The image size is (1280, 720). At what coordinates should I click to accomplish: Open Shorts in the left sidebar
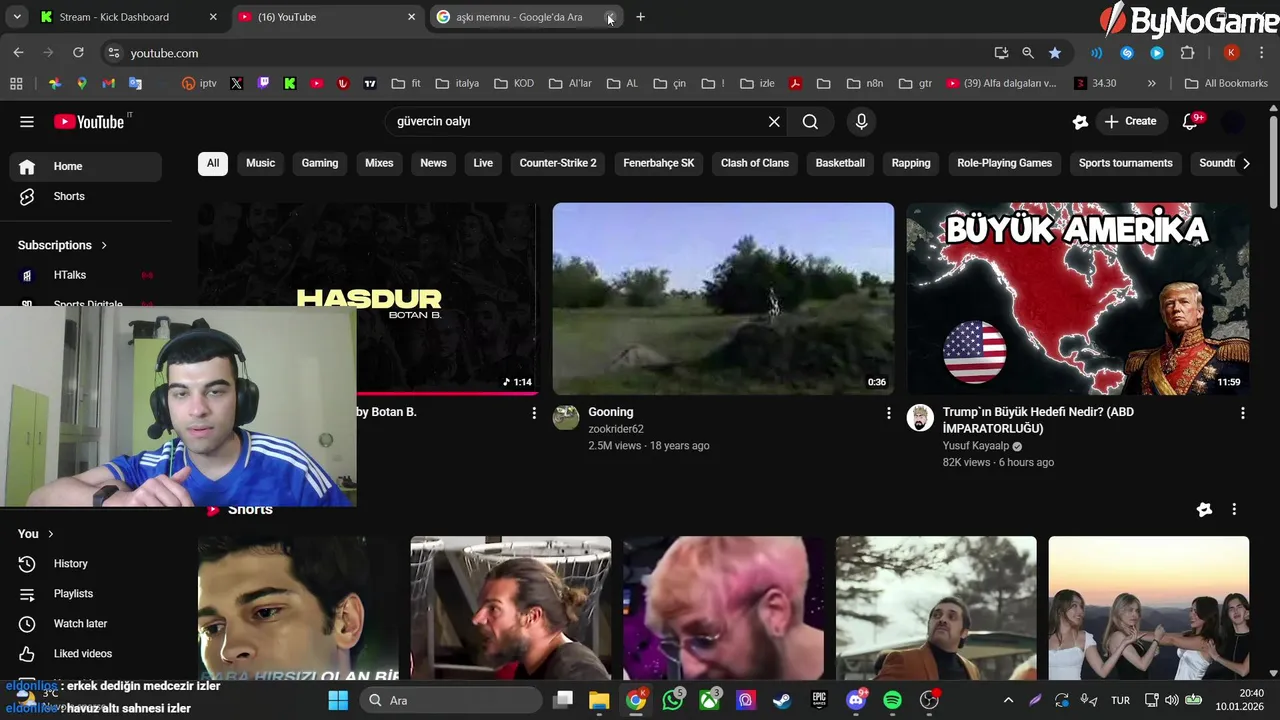[x=85, y=197]
